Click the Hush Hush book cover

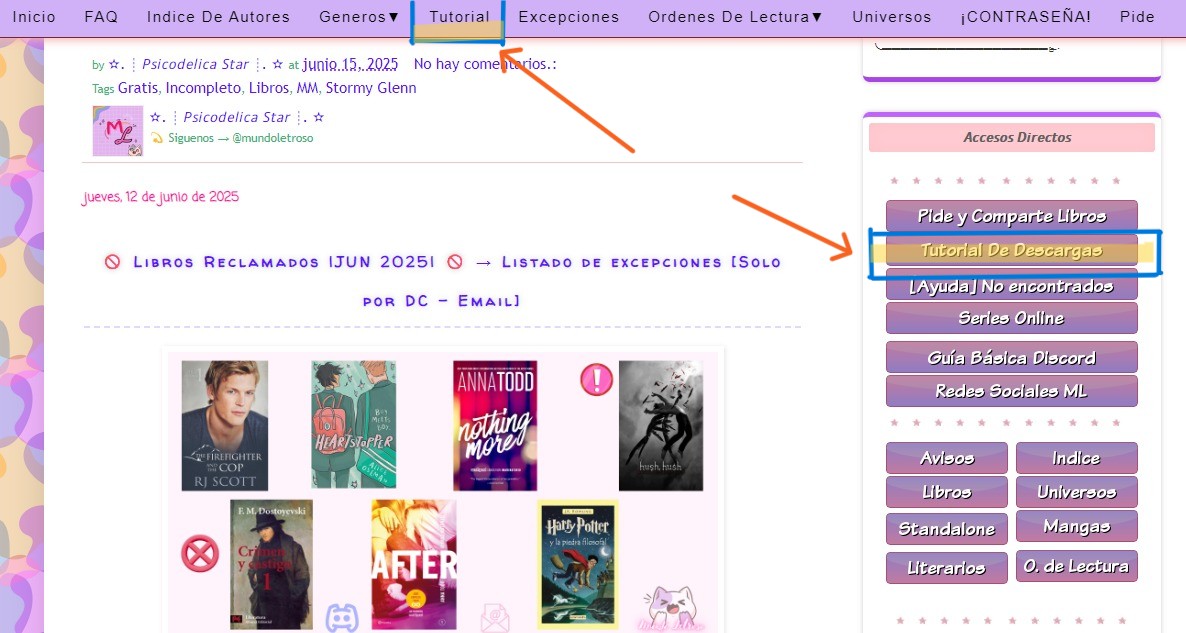(660, 426)
